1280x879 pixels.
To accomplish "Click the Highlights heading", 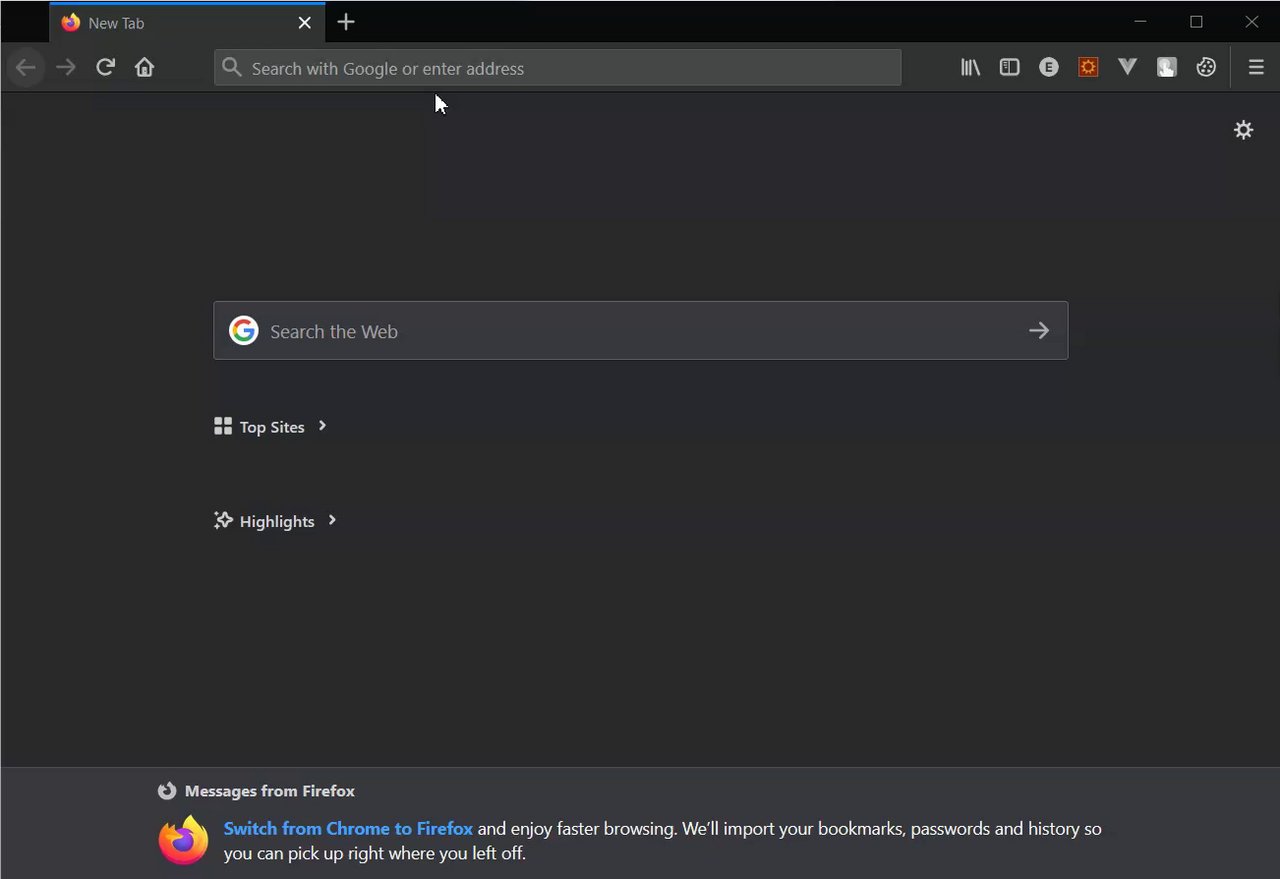I will coord(277,522).
